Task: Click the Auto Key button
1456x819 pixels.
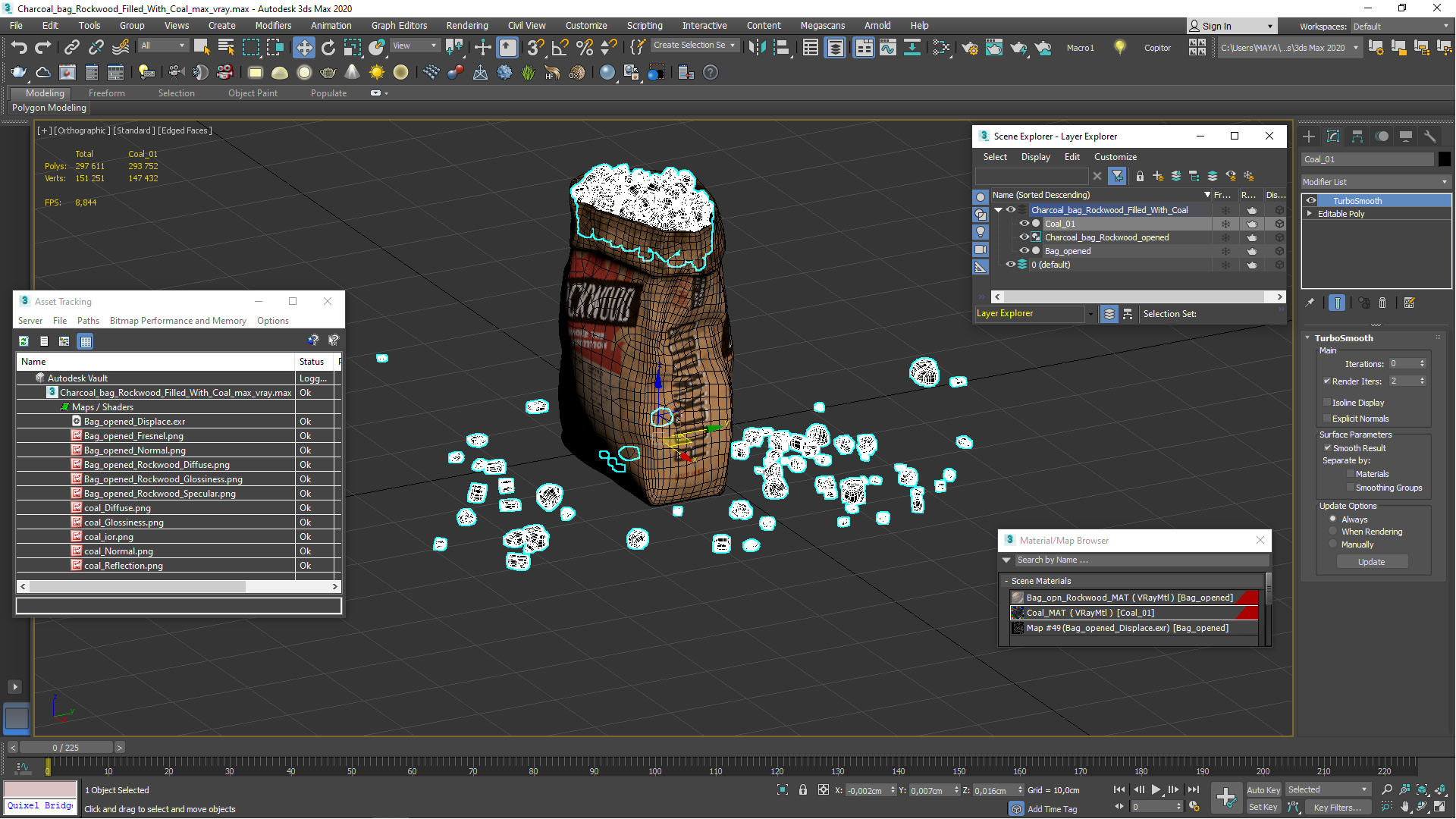Action: [x=1263, y=790]
